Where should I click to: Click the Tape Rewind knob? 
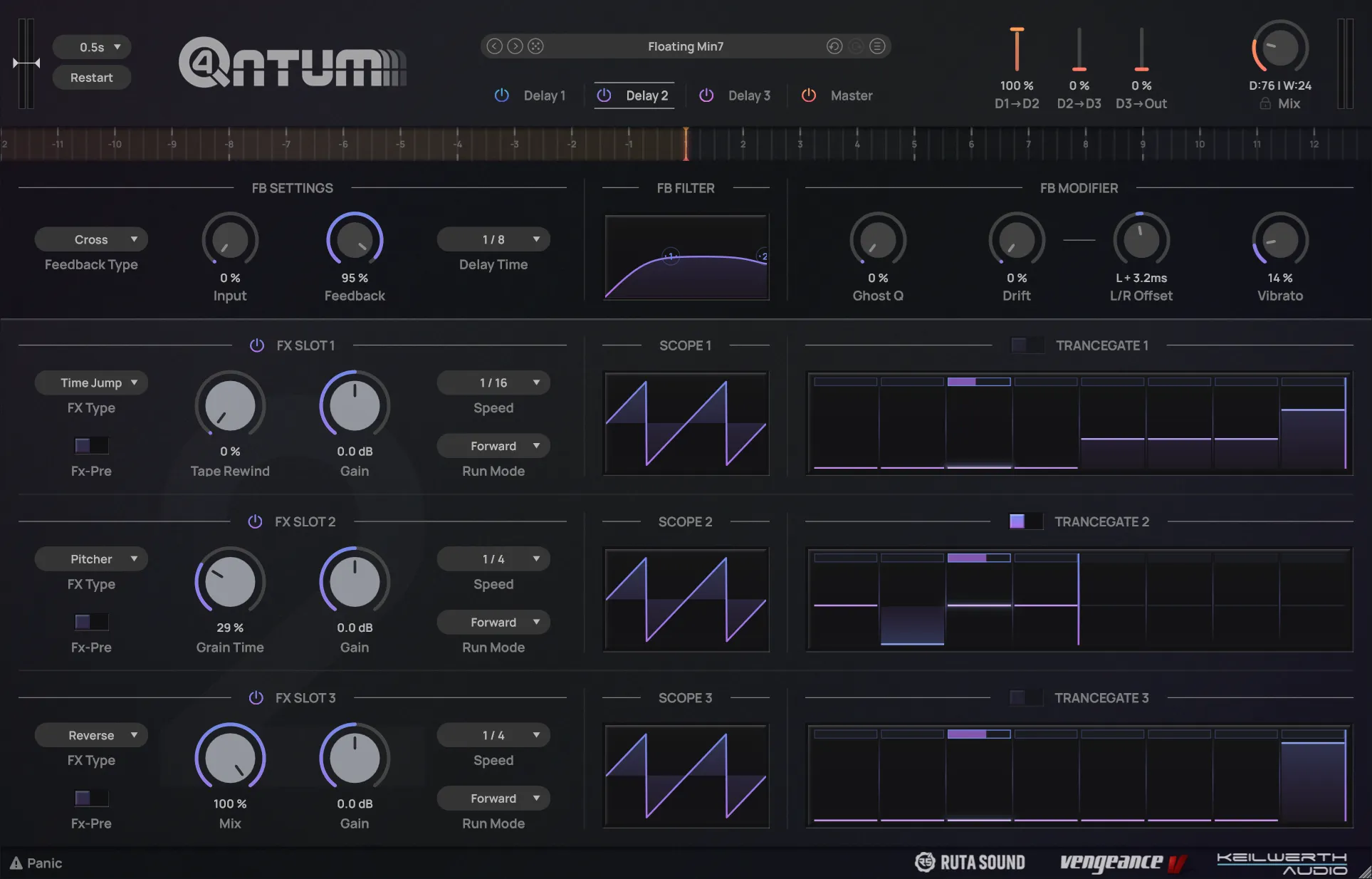tap(230, 405)
